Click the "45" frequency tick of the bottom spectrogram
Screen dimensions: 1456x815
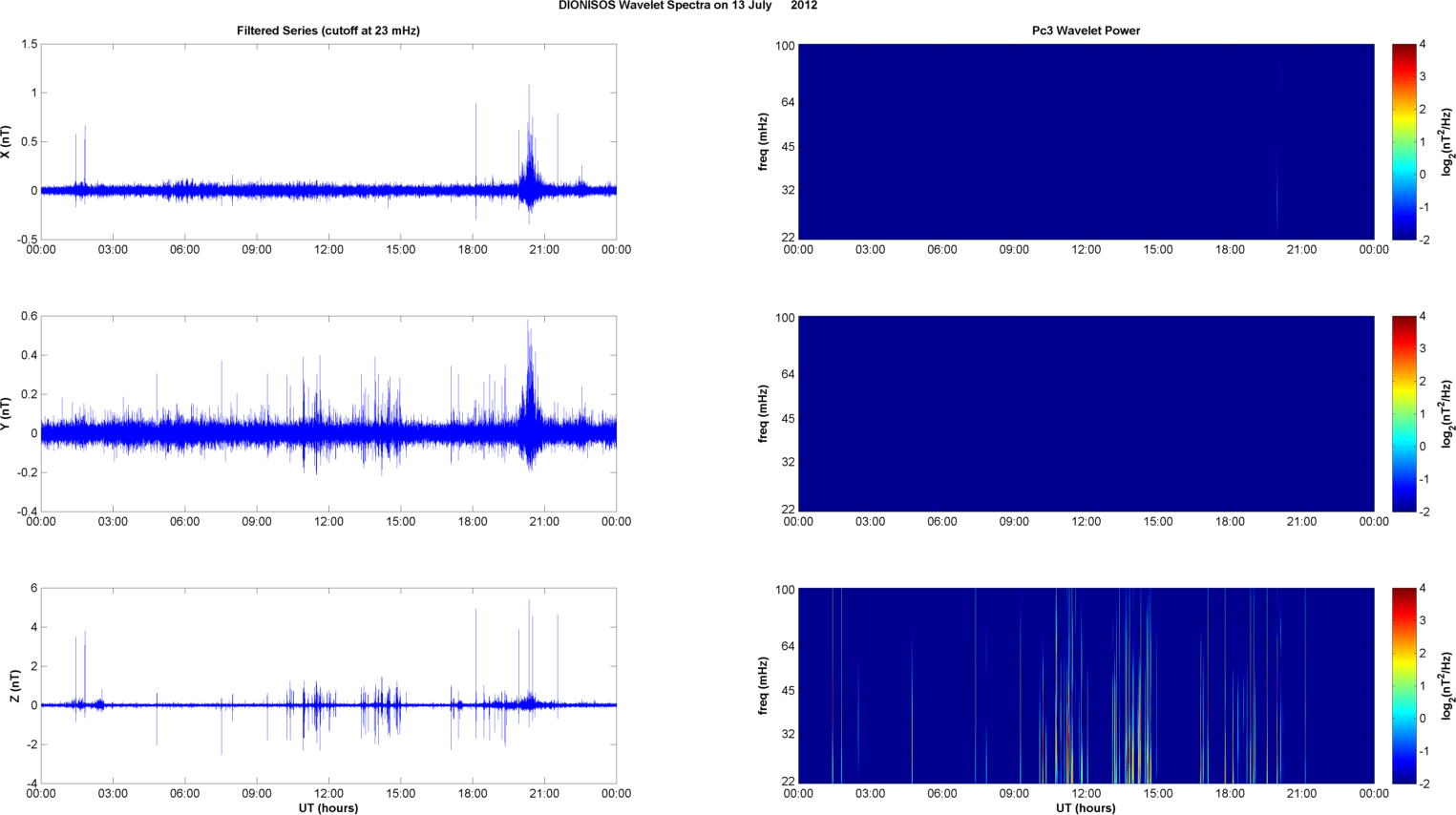click(x=788, y=690)
